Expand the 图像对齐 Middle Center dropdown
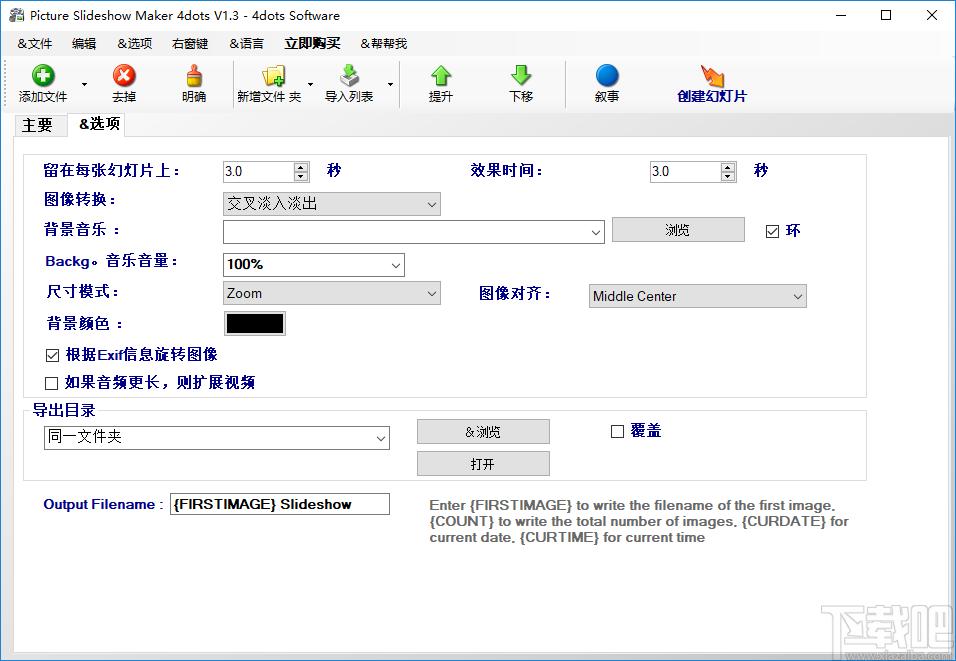The width and height of the screenshot is (956, 661). 797,296
